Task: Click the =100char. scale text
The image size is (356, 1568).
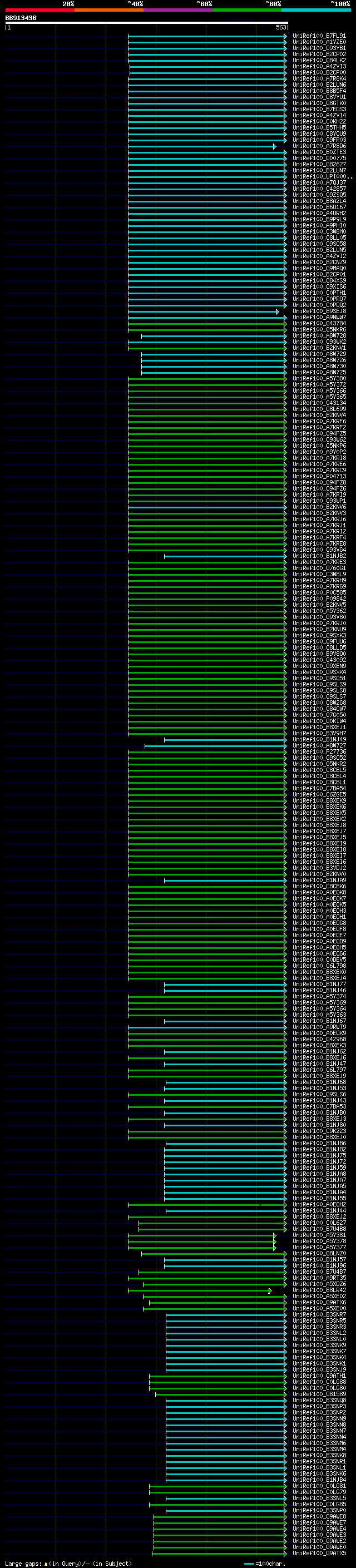Action: click(x=270, y=1564)
